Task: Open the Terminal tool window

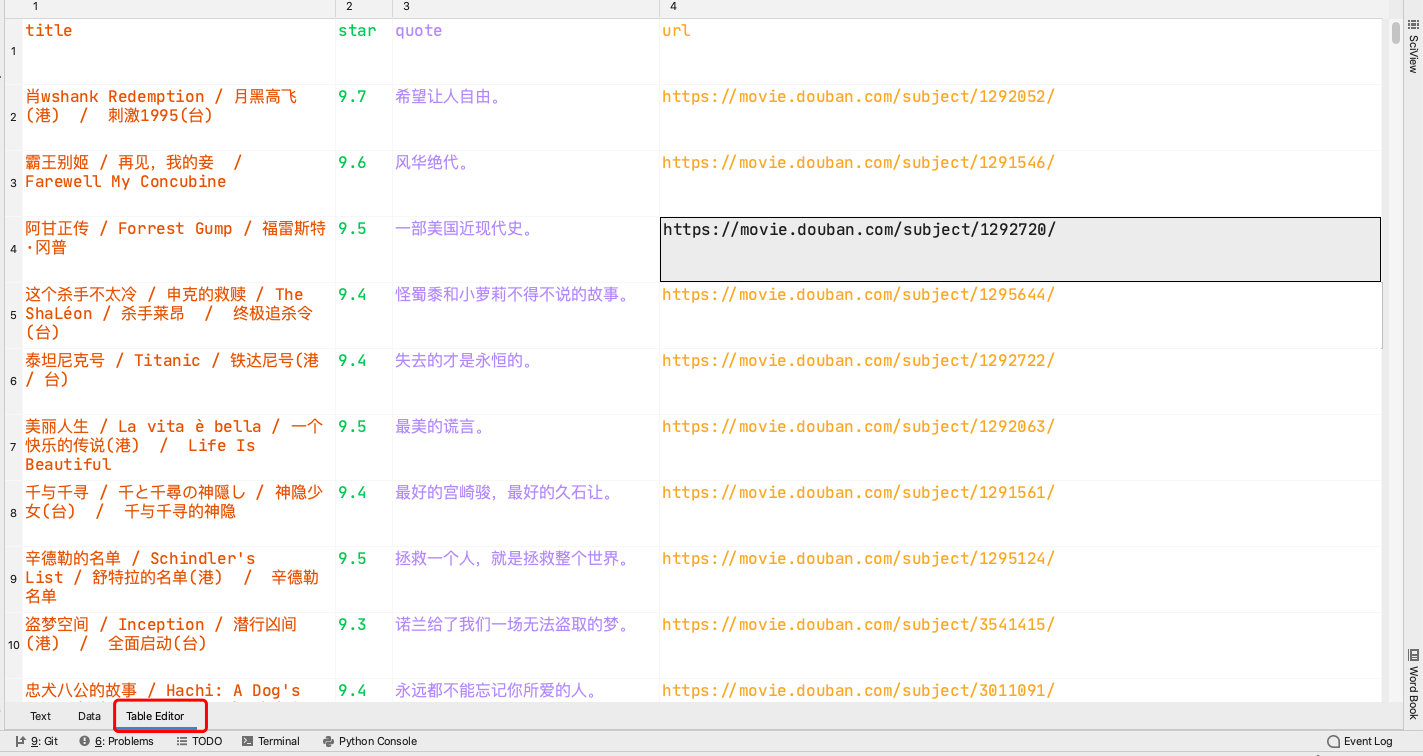Action: pyautogui.click(x=271, y=741)
